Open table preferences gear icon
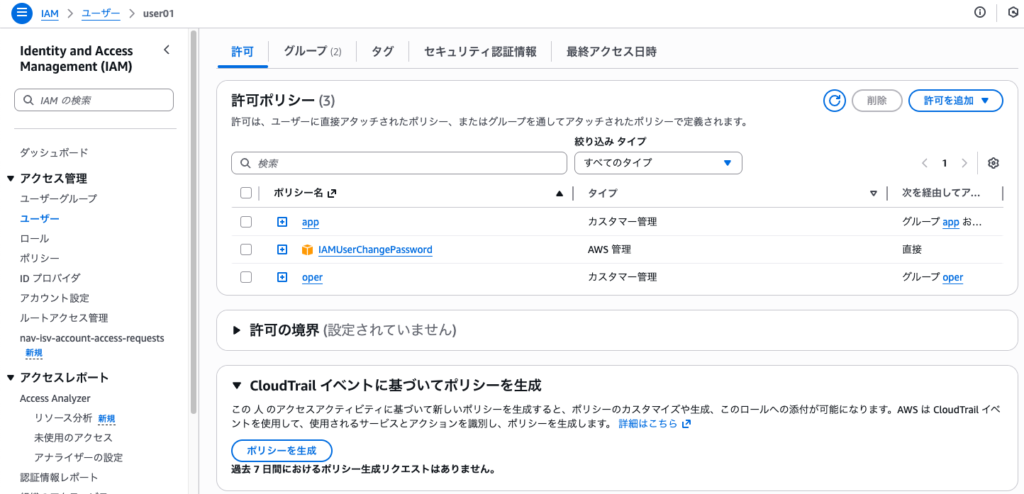 (993, 163)
